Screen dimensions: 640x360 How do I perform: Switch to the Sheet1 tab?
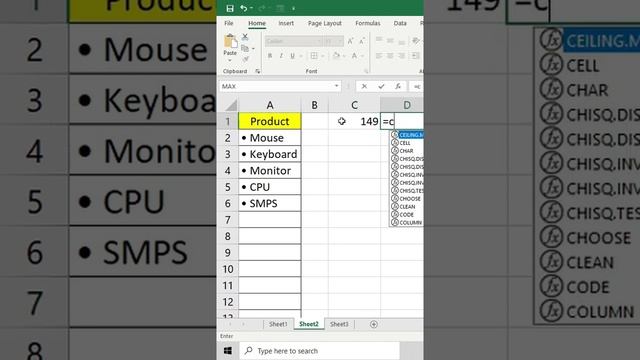coord(278,324)
